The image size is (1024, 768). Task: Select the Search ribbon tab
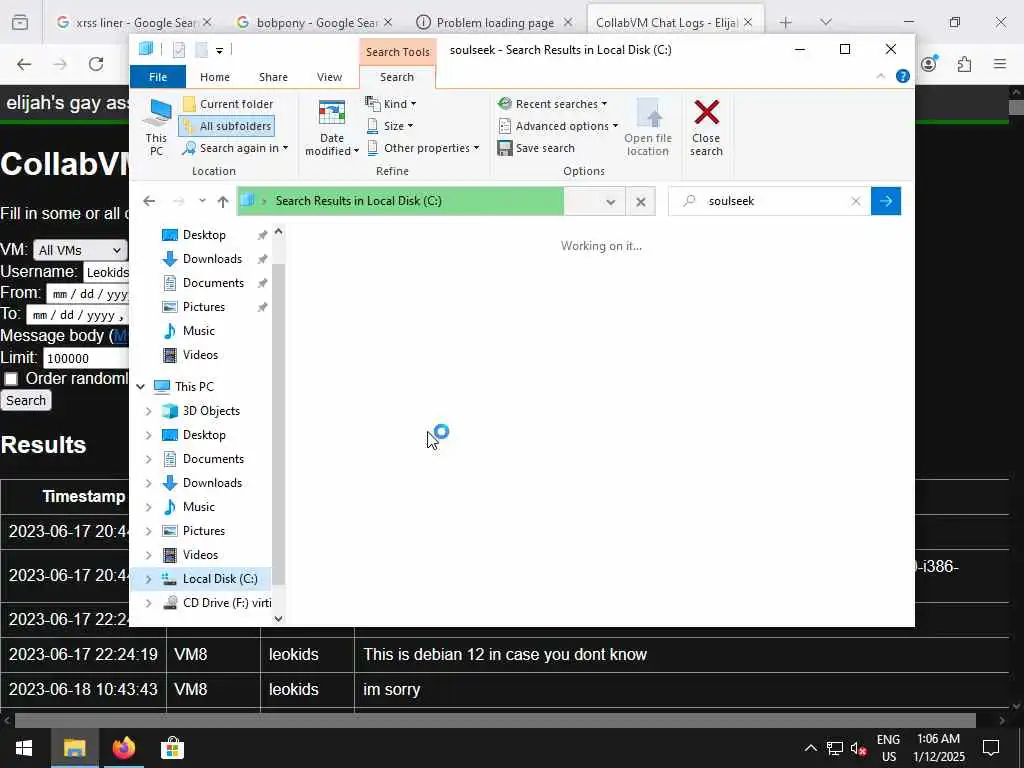(397, 77)
